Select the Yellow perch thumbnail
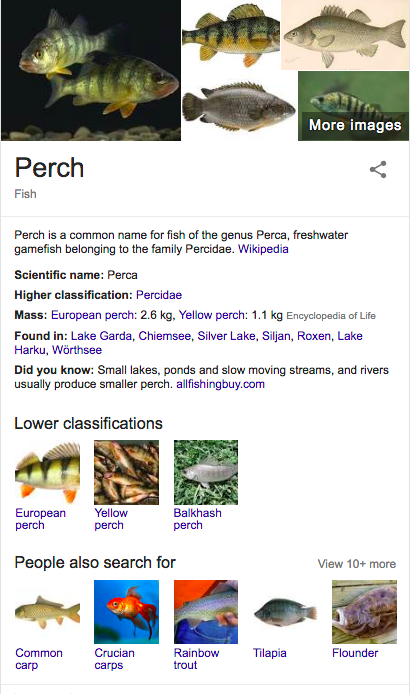 (x=126, y=472)
